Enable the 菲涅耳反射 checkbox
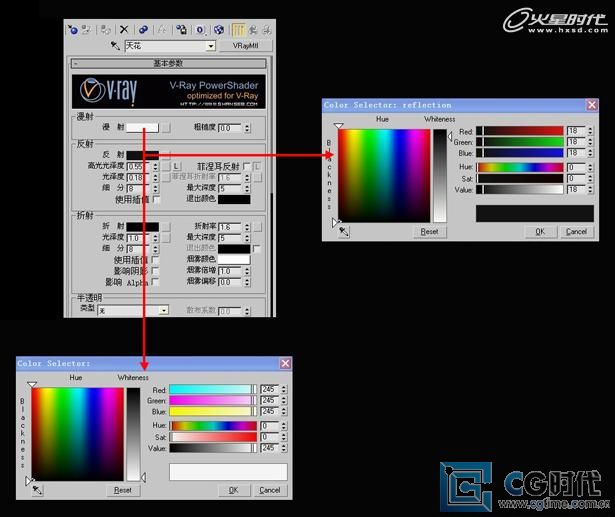615x517 pixels. coord(246,166)
